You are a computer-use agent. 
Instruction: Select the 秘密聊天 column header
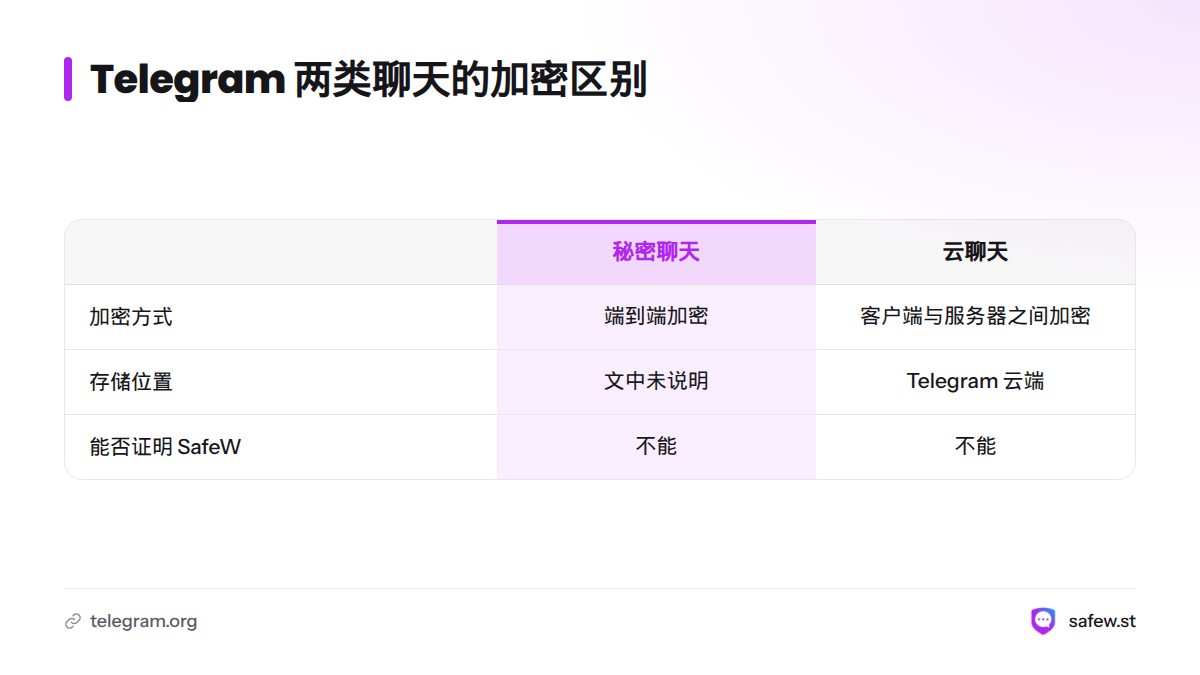pyautogui.click(x=656, y=252)
